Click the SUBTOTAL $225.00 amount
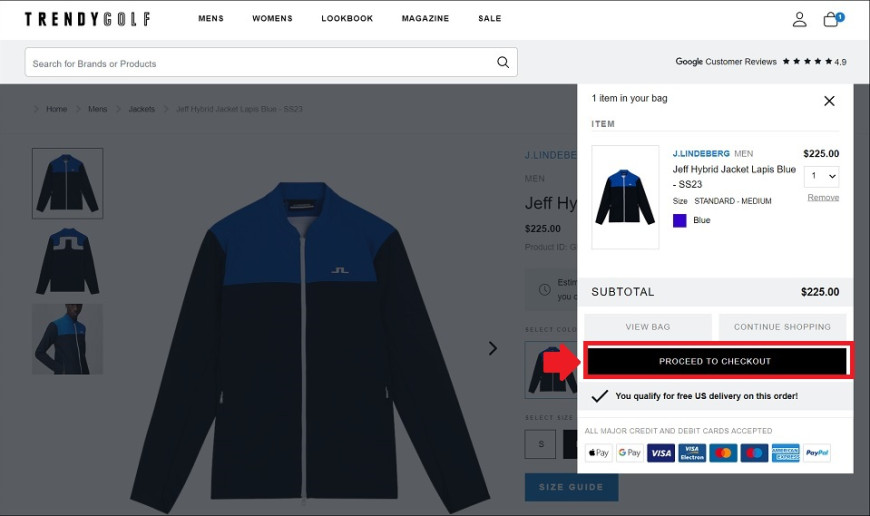The width and height of the screenshot is (870, 516). [820, 292]
